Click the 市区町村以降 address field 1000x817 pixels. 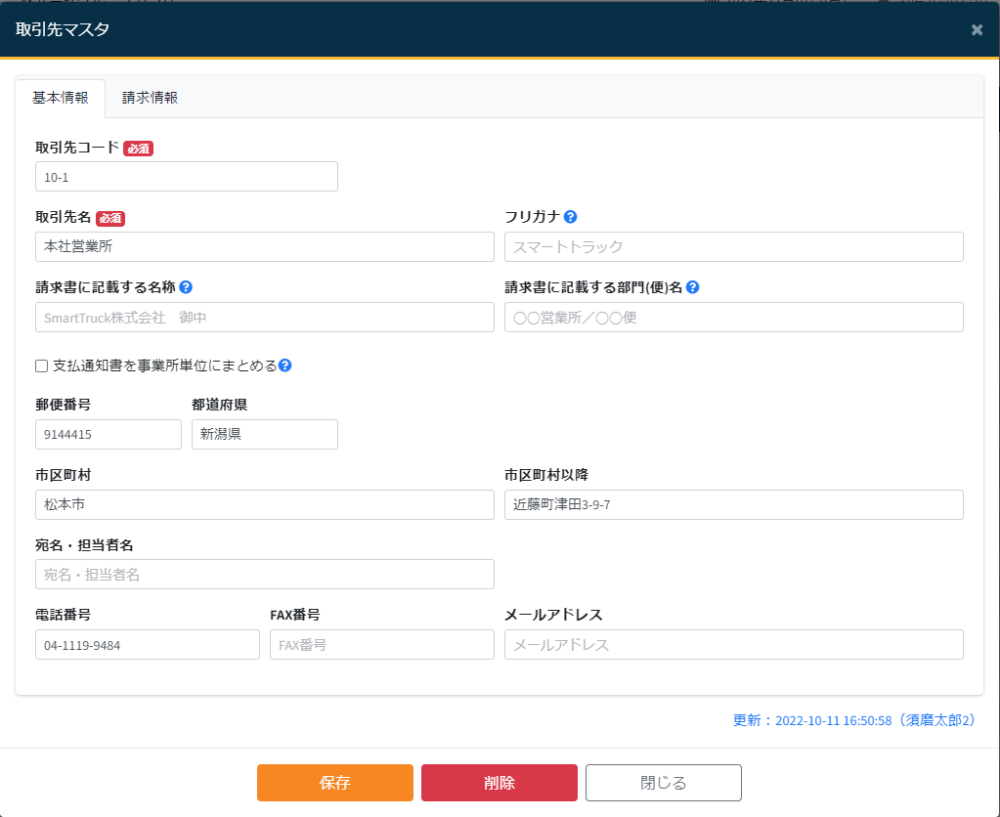[733, 505]
